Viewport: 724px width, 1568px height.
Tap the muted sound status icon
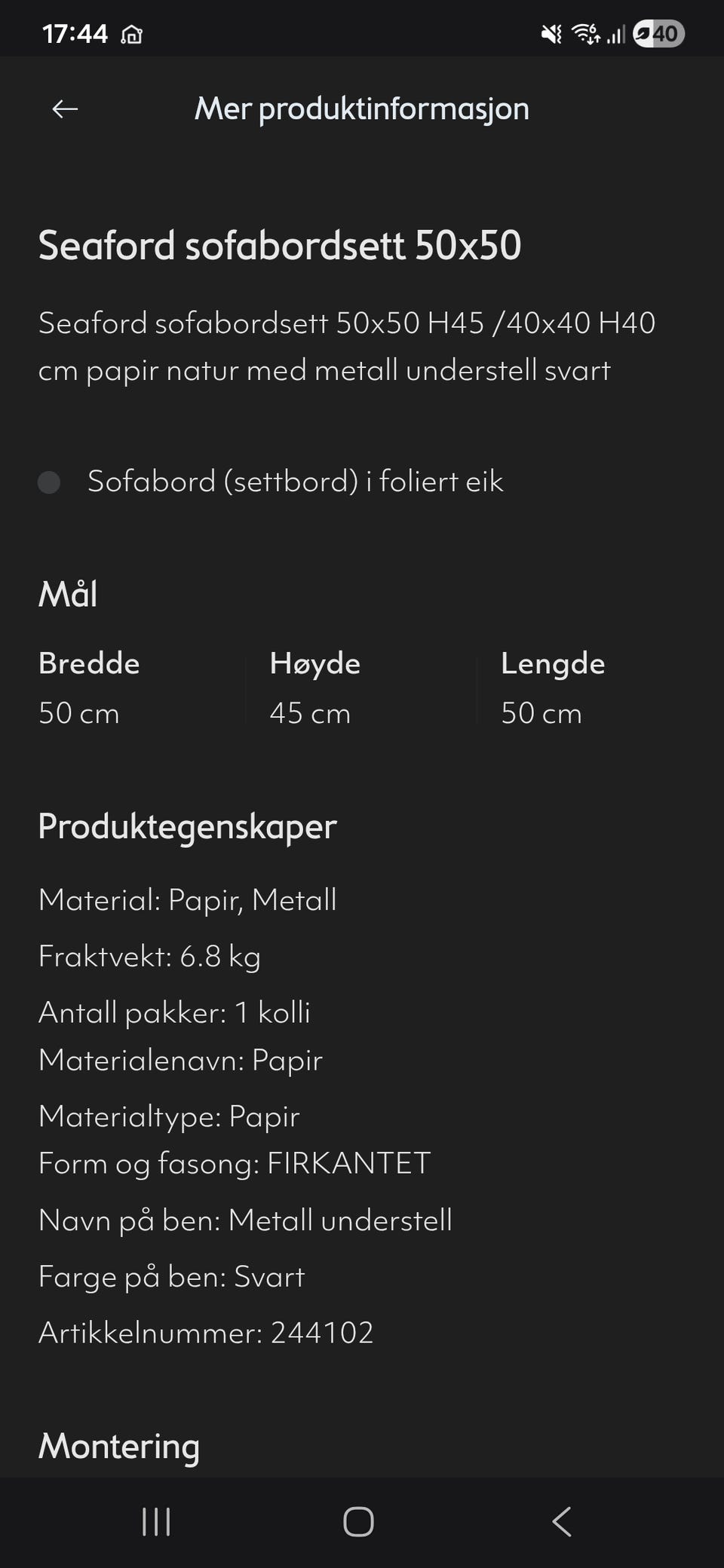coord(551,34)
